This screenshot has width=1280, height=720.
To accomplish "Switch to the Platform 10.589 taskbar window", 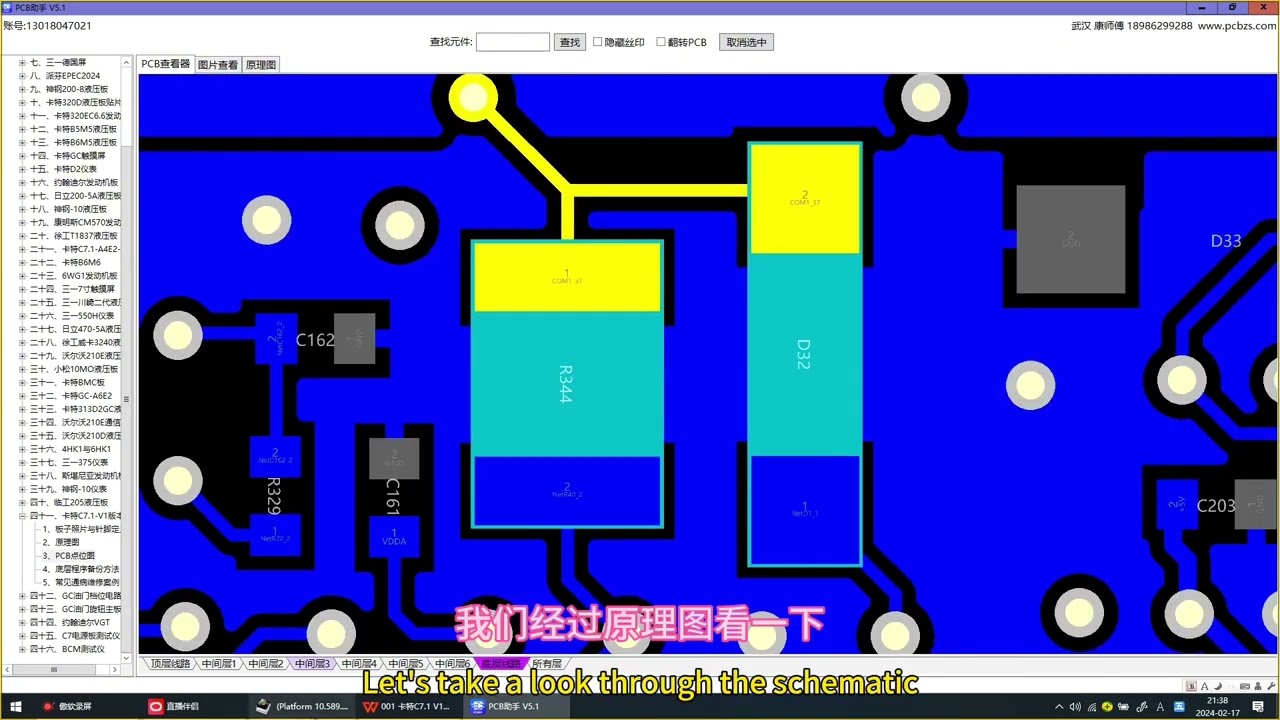I will tap(303, 706).
